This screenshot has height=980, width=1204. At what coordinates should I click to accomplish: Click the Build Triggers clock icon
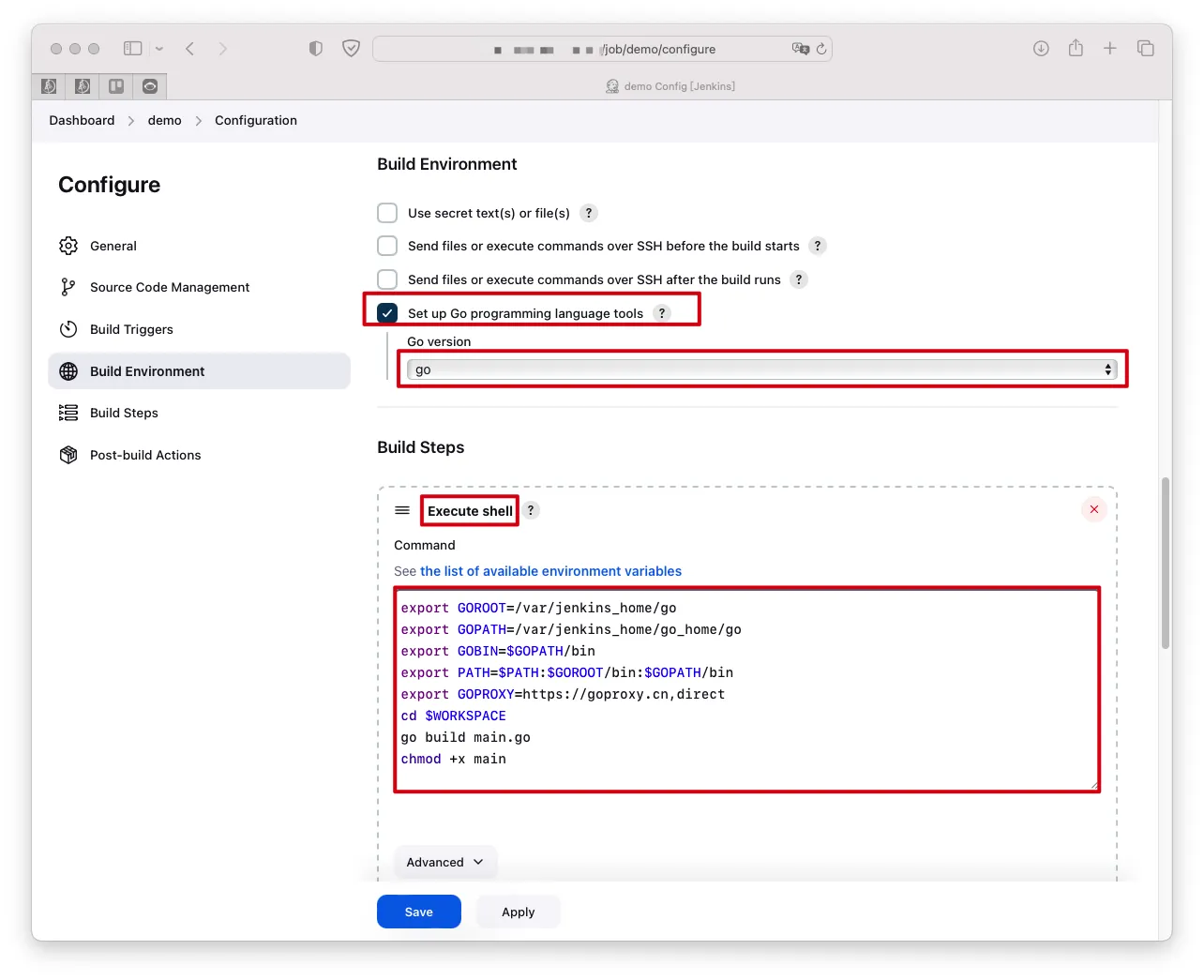click(x=68, y=329)
